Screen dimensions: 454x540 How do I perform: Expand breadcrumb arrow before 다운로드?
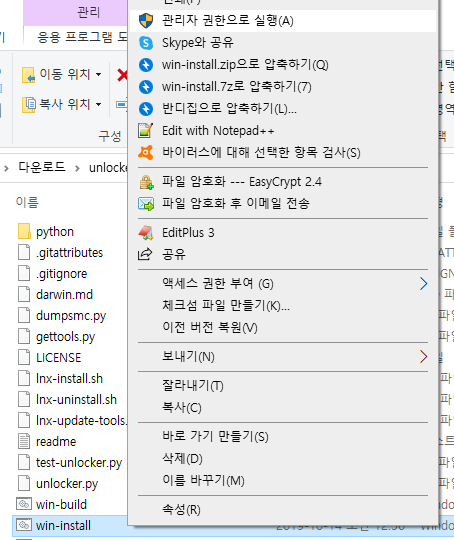[6, 168]
